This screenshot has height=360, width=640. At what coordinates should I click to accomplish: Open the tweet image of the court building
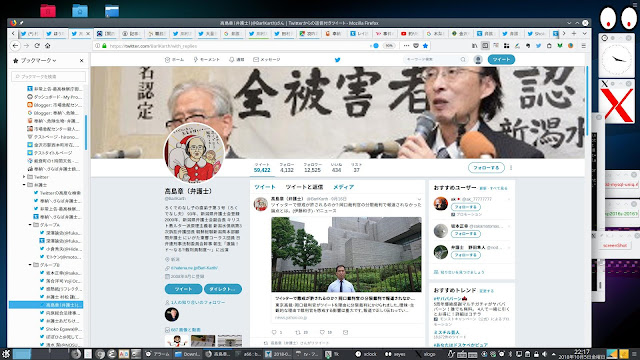click(346, 254)
